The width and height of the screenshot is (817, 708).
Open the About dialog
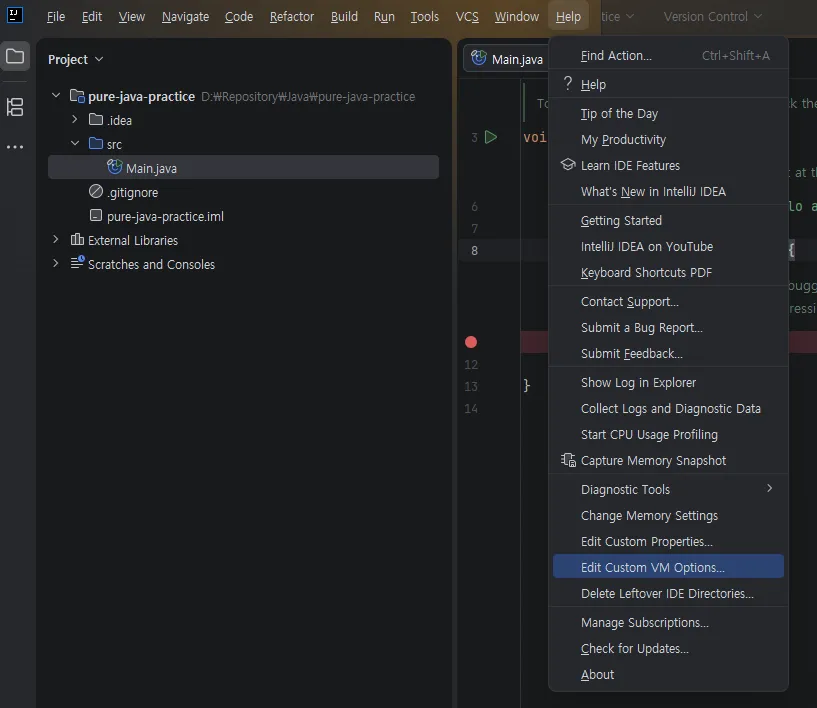click(x=669, y=675)
